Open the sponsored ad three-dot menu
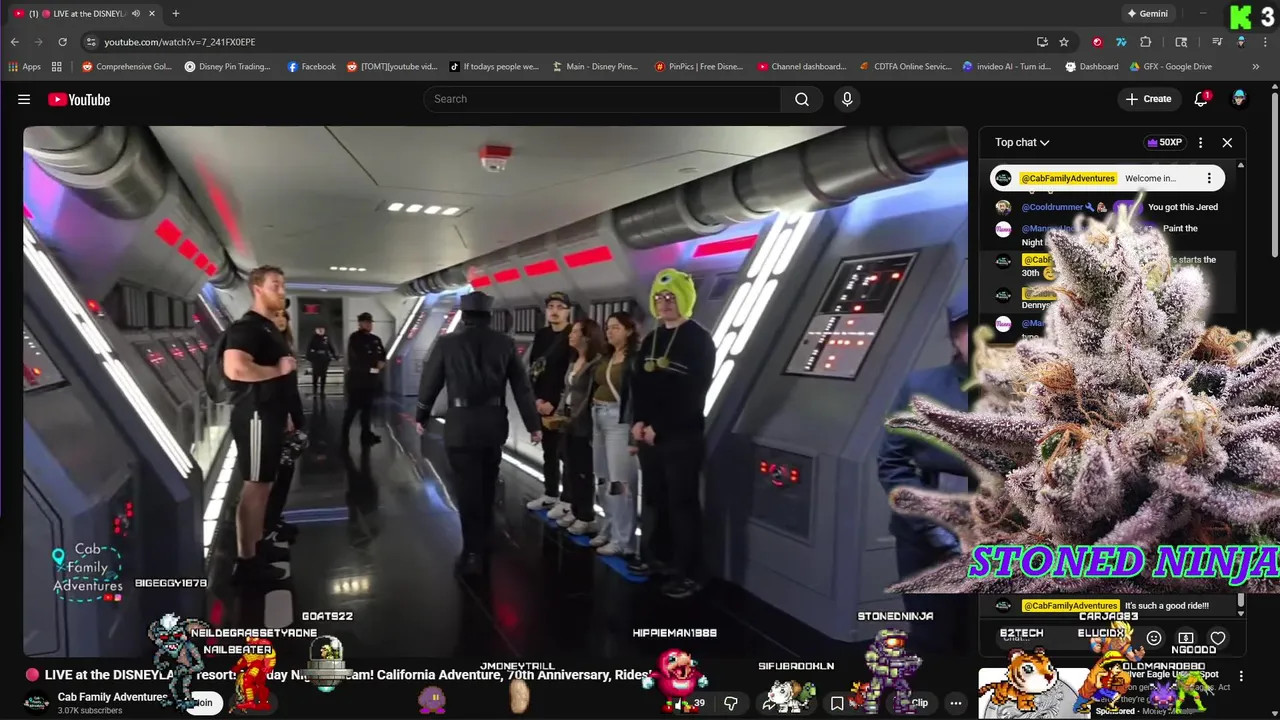 click(1241, 676)
